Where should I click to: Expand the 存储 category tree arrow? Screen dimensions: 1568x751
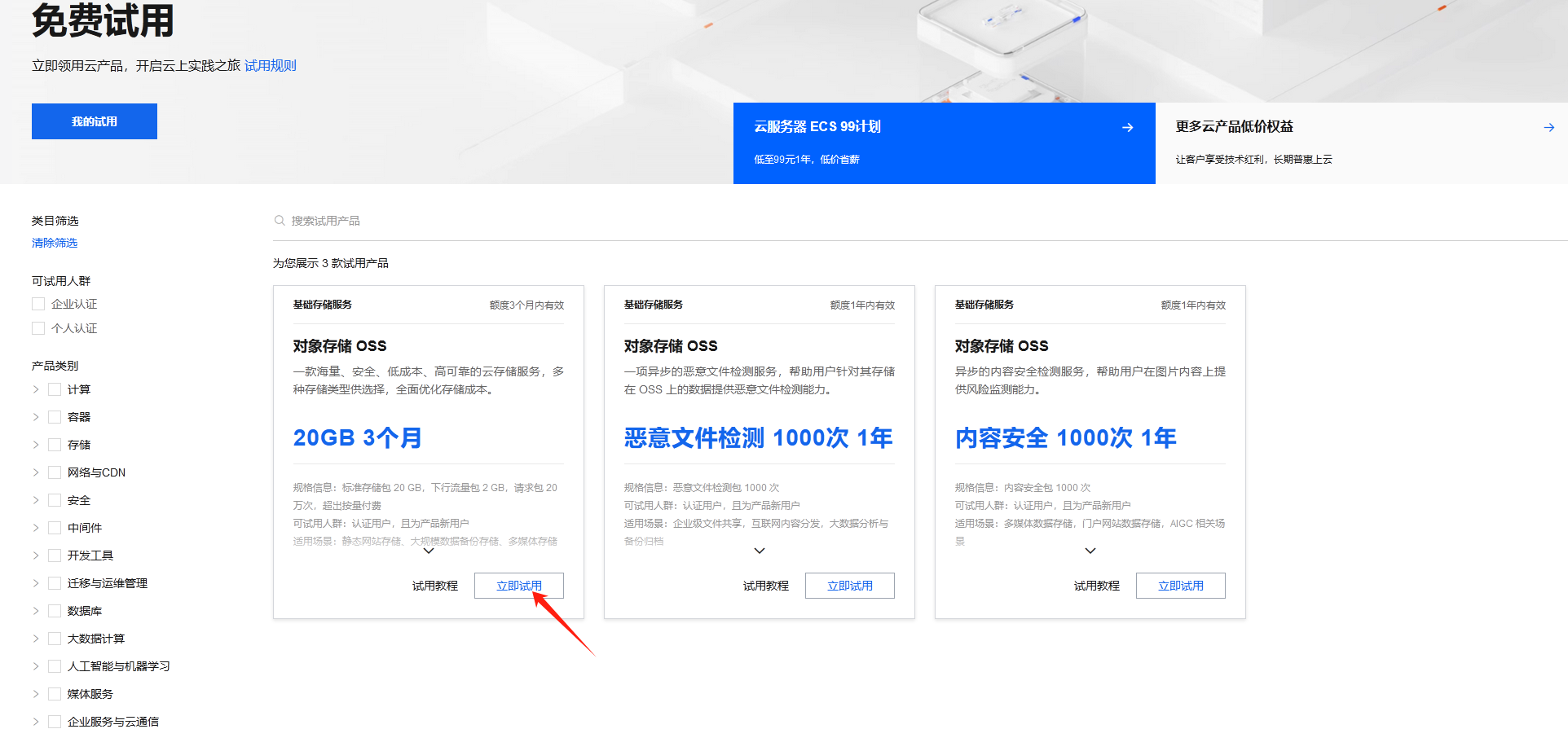(36, 445)
